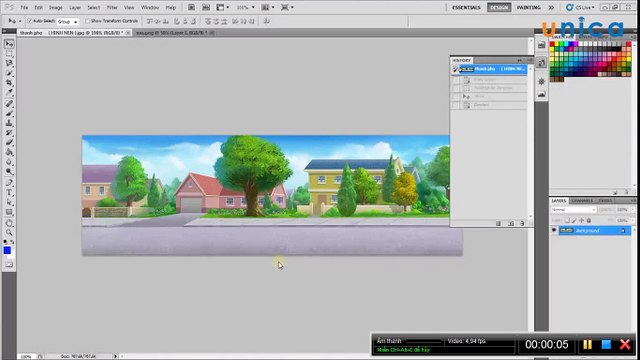Select the History Brush tool
Viewport: 640px width, 360px height.
(9, 133)
